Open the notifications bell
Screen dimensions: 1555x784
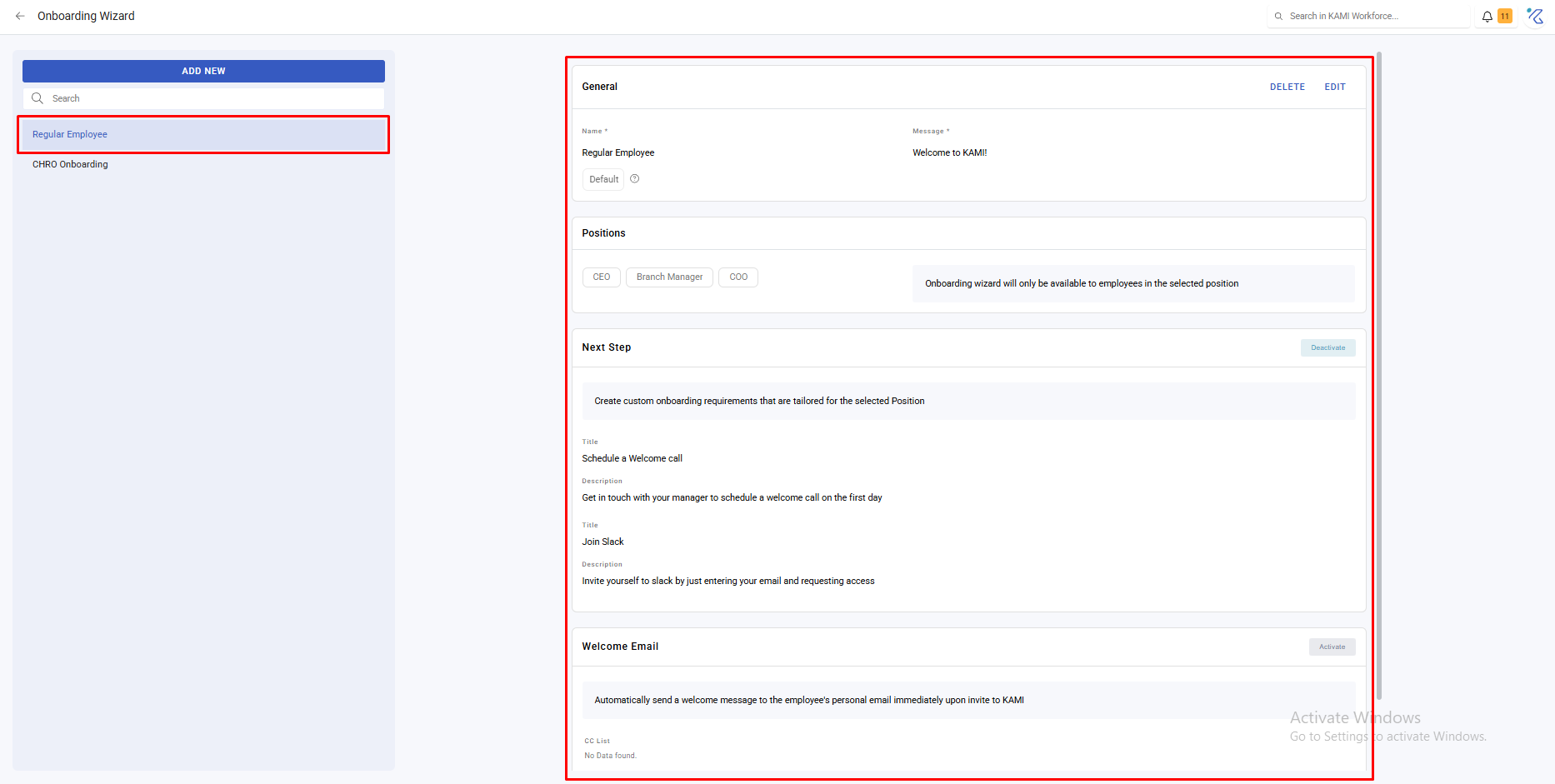click(x=1487, y=16)
